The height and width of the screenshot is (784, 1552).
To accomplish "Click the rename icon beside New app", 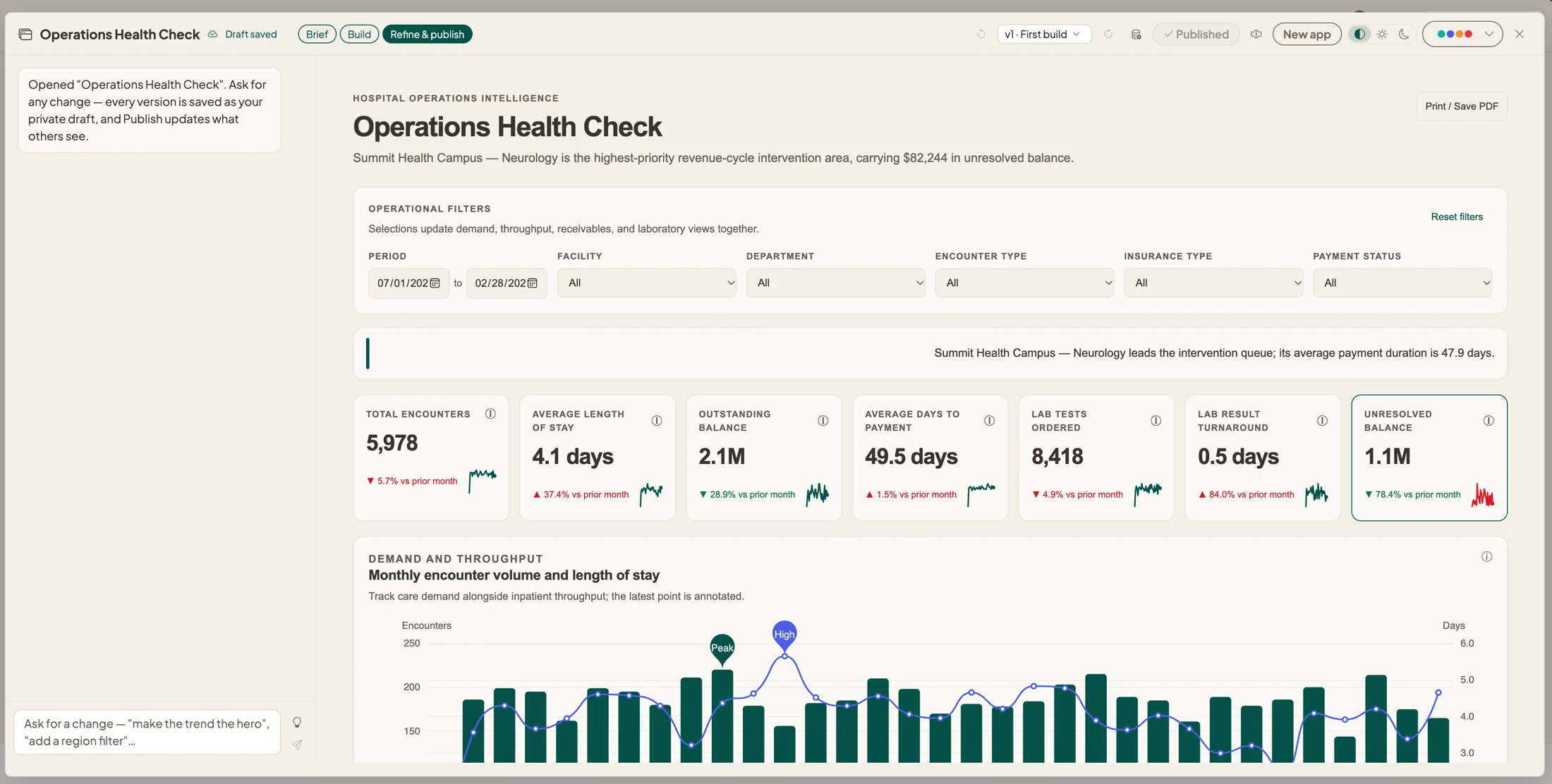I will coord(1256,34).
